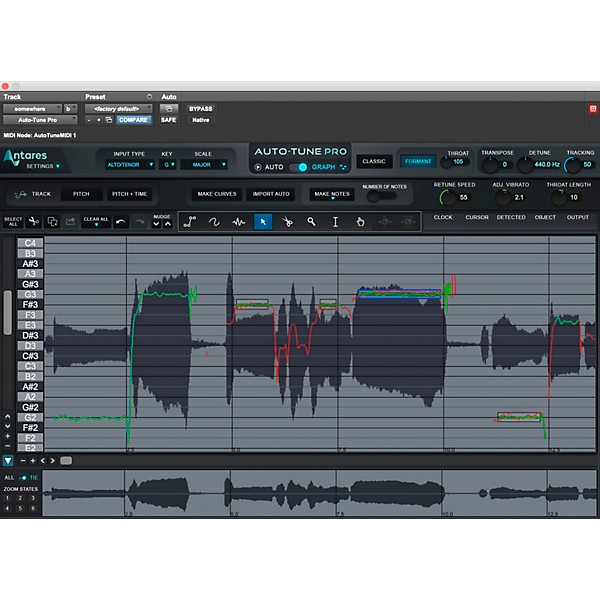Recall zoom state 6
Screen dimensions: 600x600
33,508
